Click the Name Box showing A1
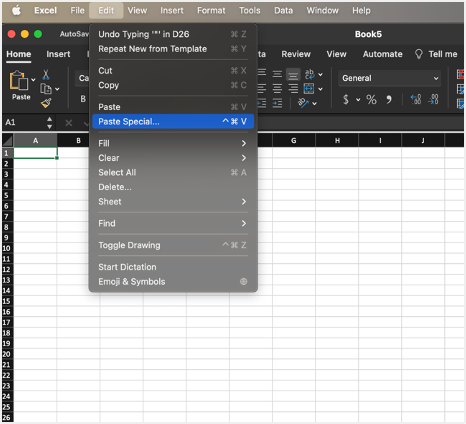This screenshot has width=466, height=424. (24, 123)
